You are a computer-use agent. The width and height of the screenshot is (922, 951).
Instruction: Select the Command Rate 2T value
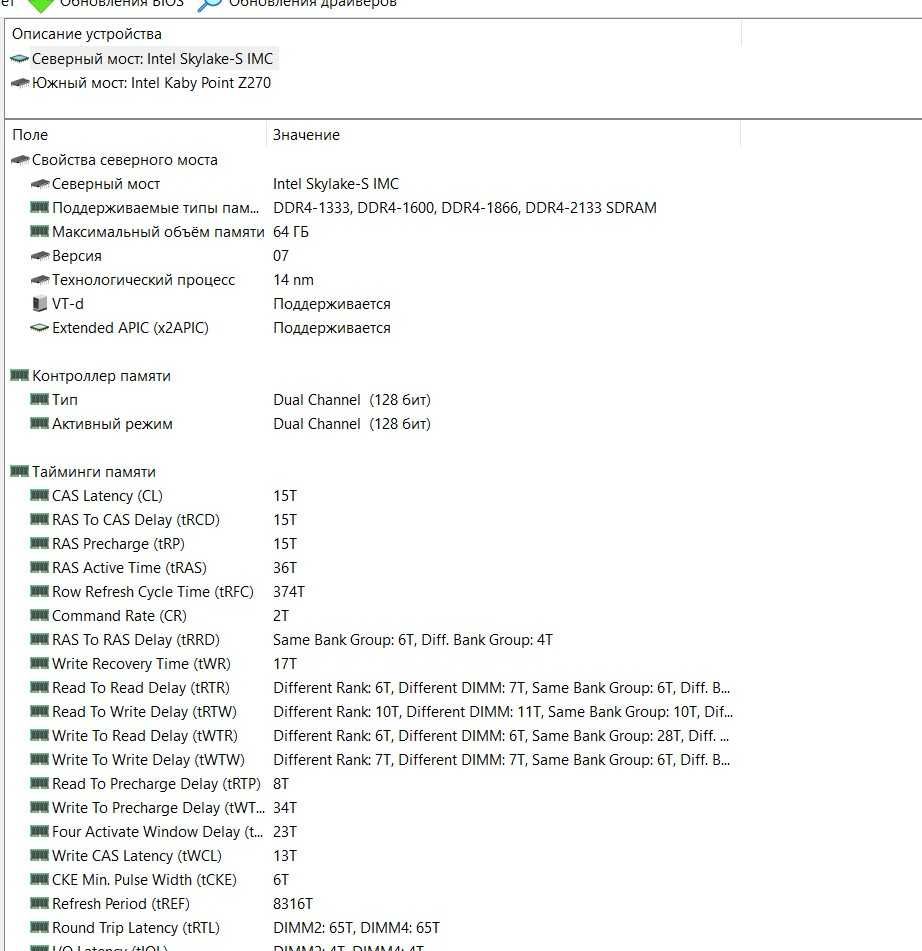[281, 616]
